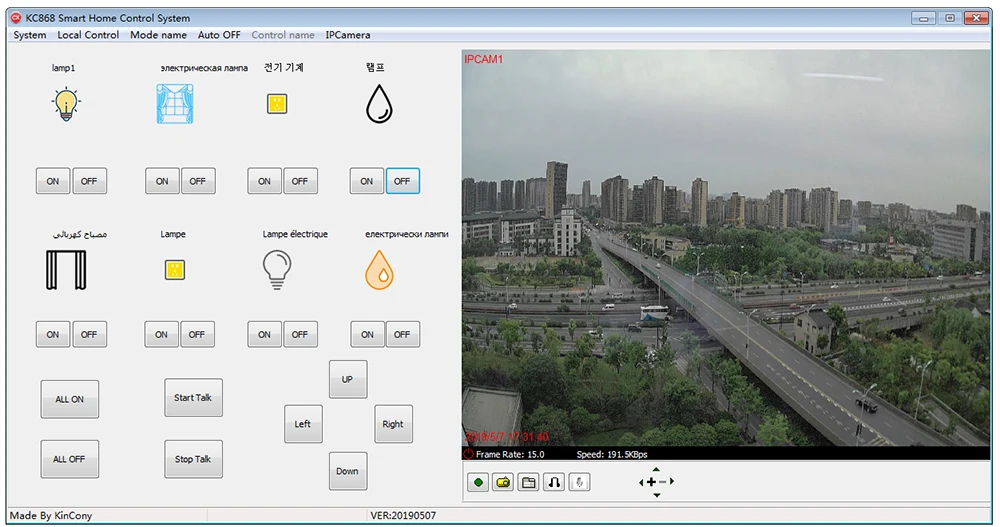Click the headphones listen icon
The image size is (1000, 527).
(x=554, y=482)
